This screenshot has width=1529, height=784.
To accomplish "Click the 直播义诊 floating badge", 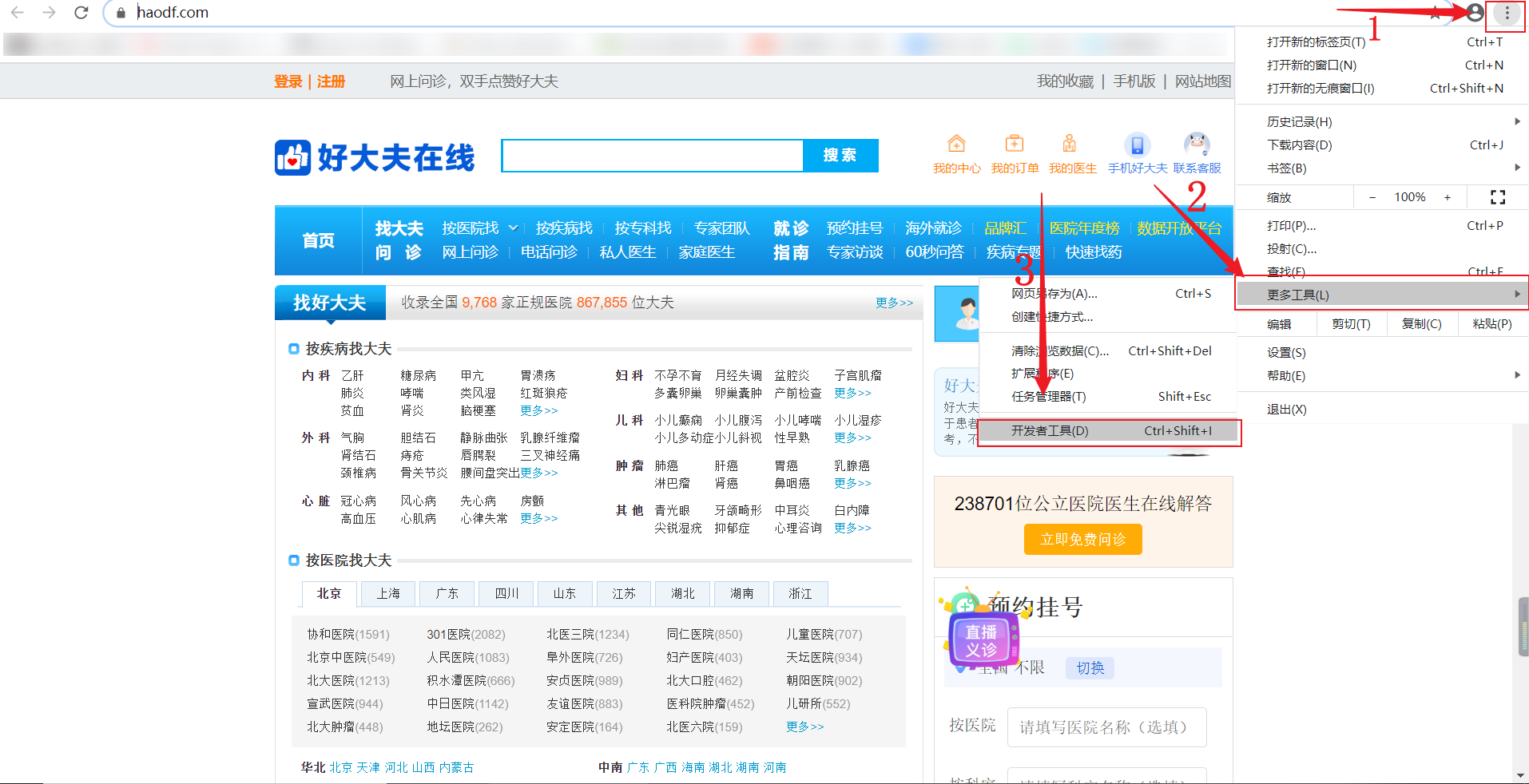I will click(982, 639).
